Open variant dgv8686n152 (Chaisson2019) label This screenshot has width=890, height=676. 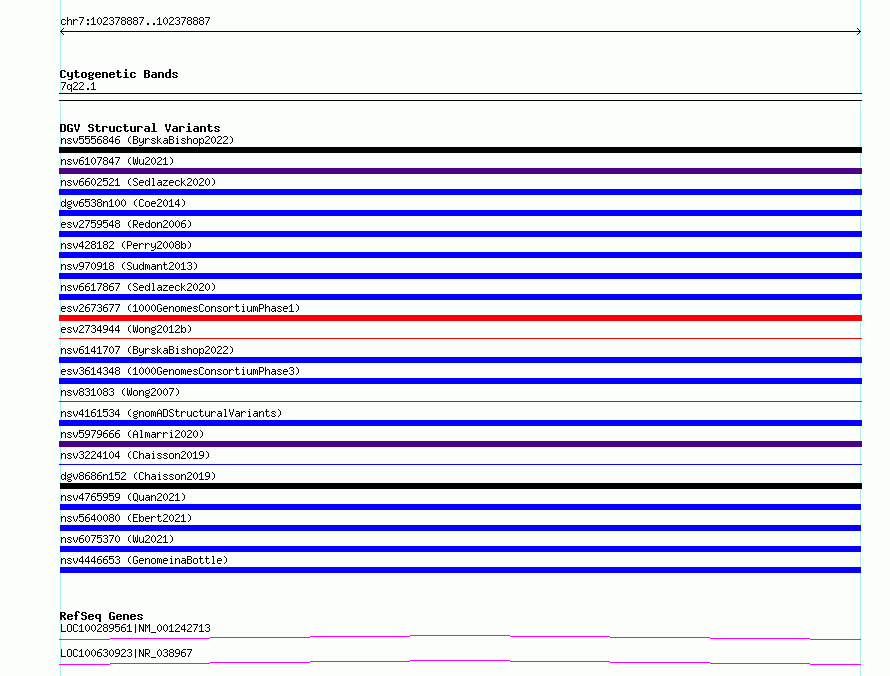[138, 476]
